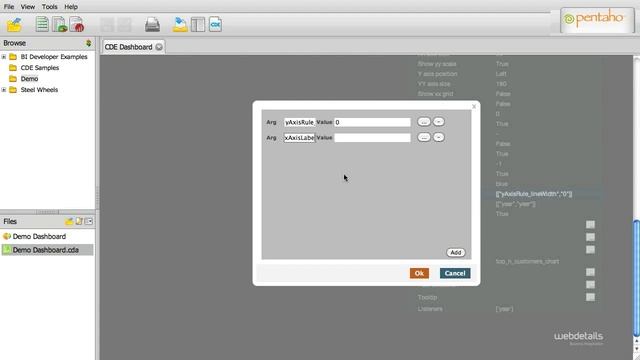Click the ellipsis button on xAxisLabel row
This screenshot has width=640, height=360.
[424, 137]
